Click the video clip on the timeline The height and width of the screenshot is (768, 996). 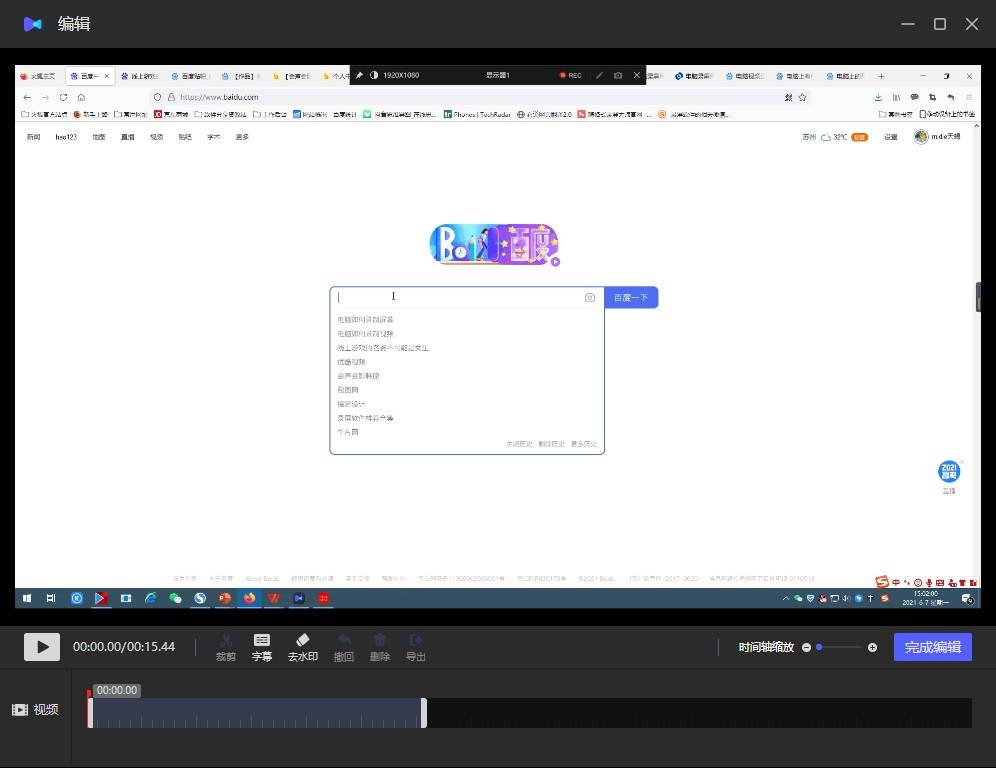tap(257, 713)
